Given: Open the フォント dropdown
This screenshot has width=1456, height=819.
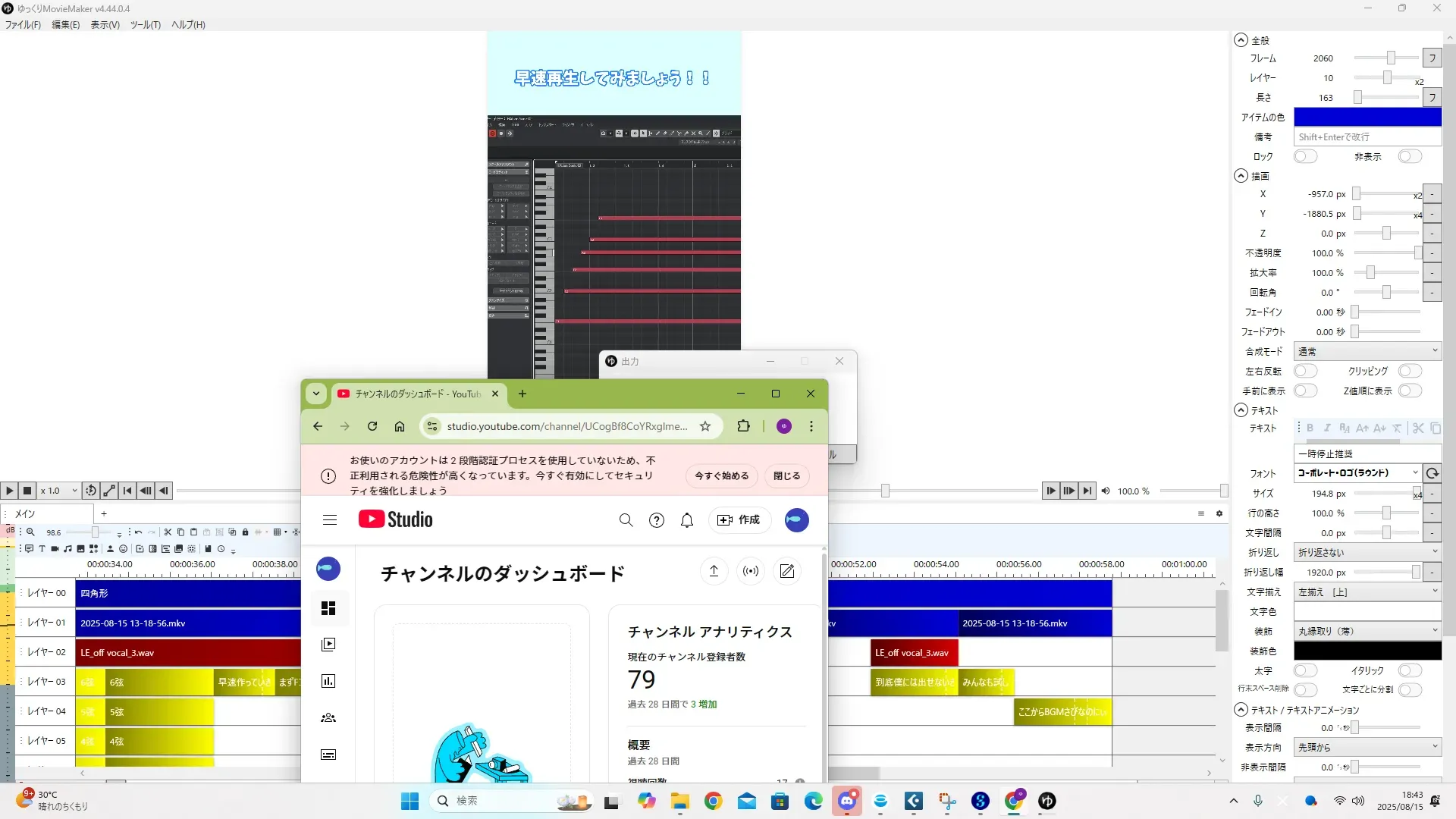Looking at the screenshot, I should 1357,472.
